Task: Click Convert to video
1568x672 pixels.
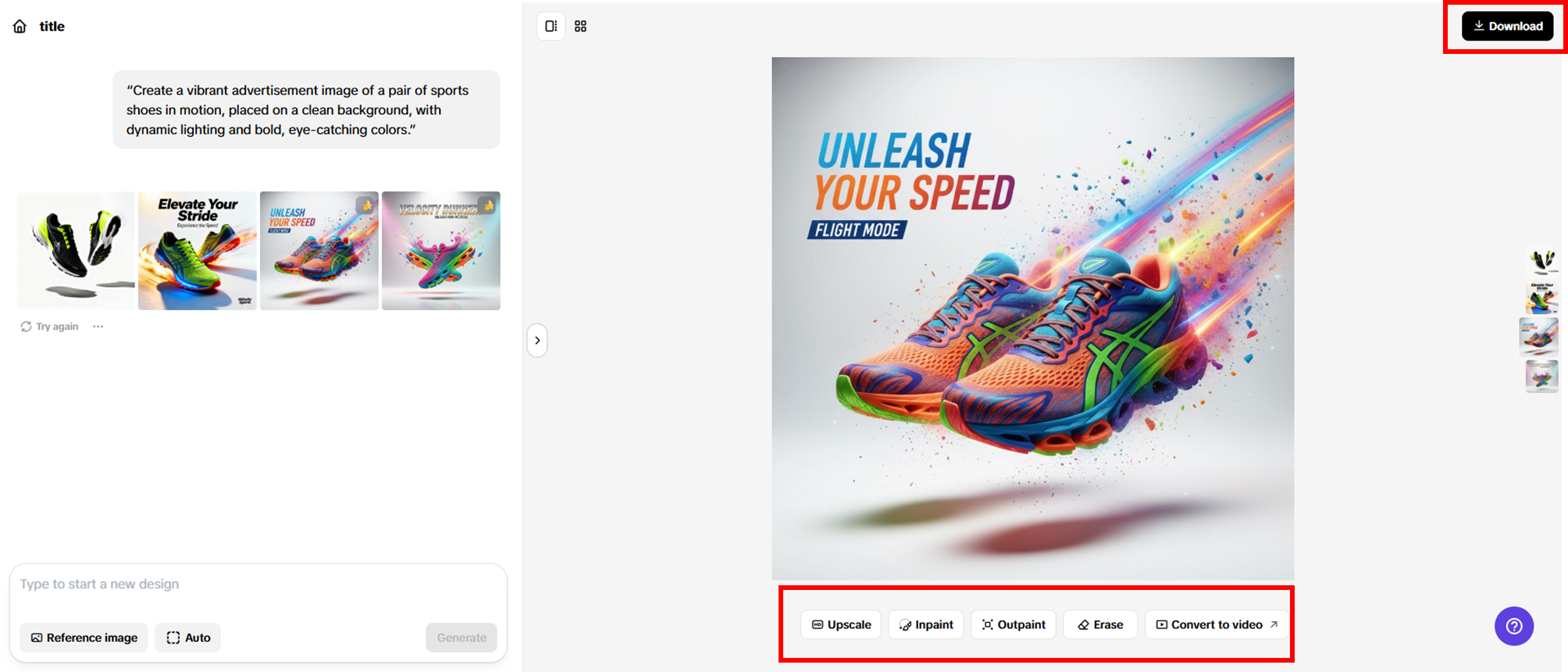Action: point(1216,624)
